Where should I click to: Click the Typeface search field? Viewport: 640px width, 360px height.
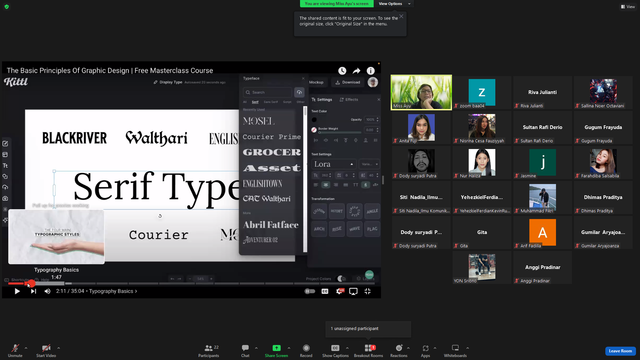tap(267, 92)
